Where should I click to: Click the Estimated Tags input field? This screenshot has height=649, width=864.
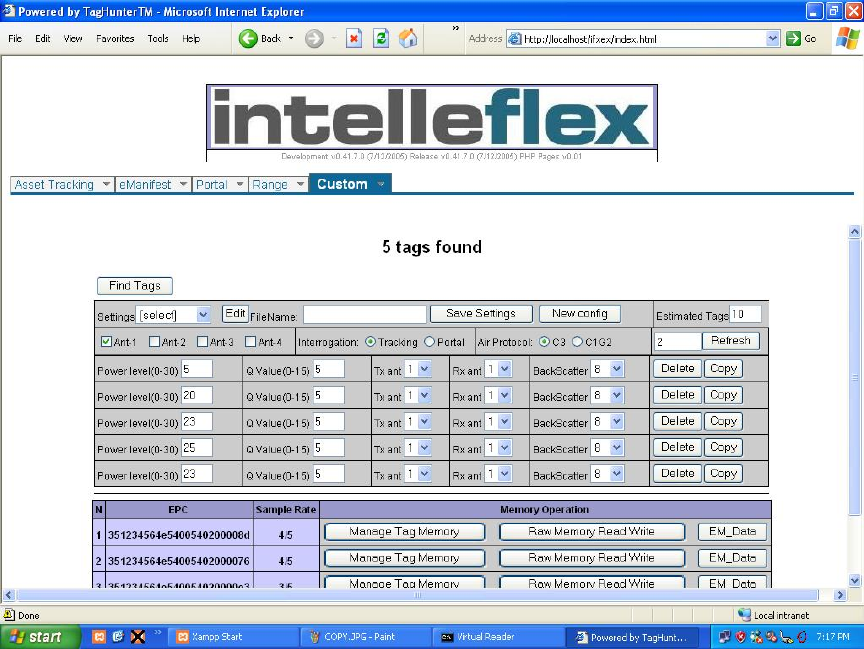coord(745,314)
